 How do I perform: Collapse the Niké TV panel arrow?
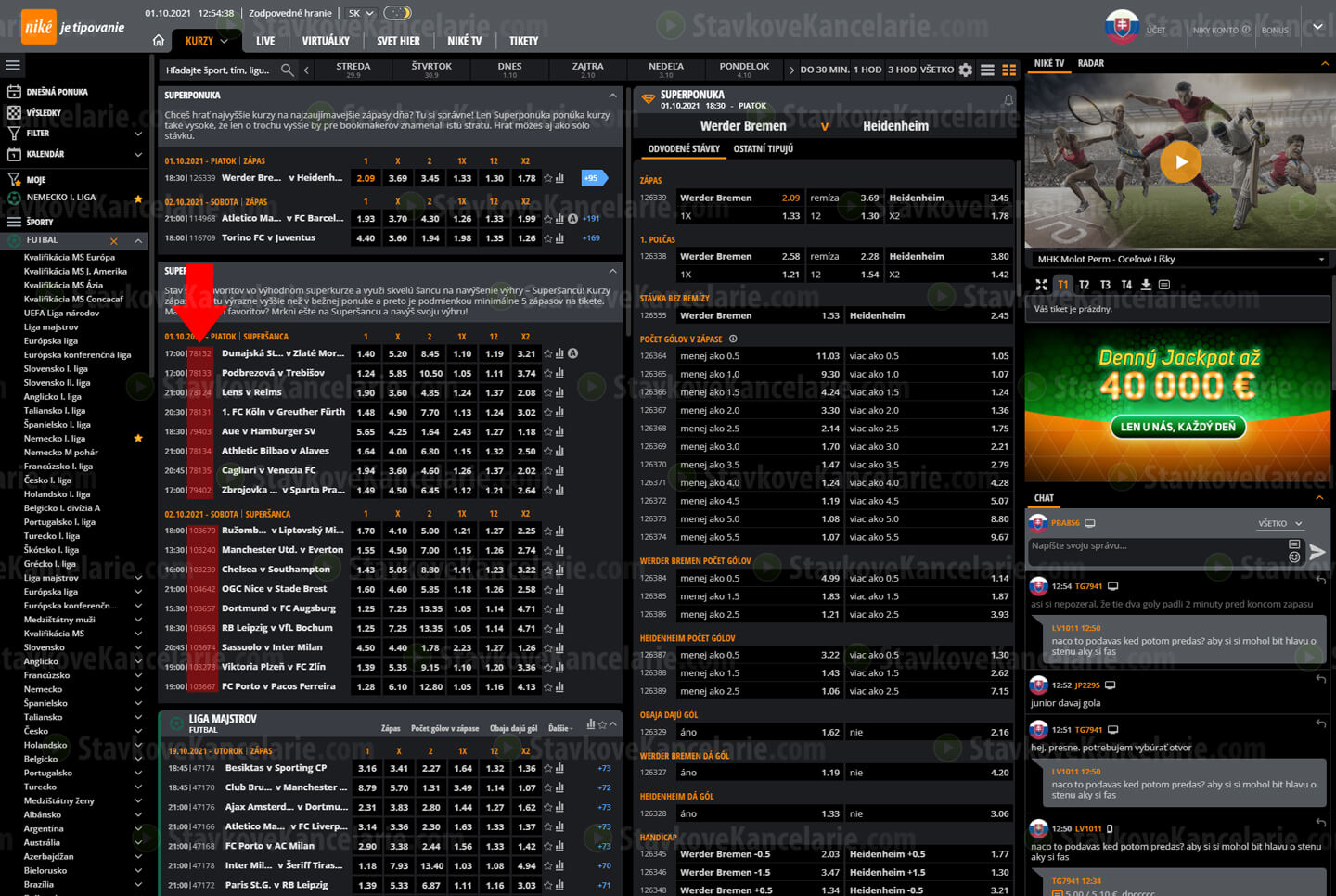pos(1324,63)
